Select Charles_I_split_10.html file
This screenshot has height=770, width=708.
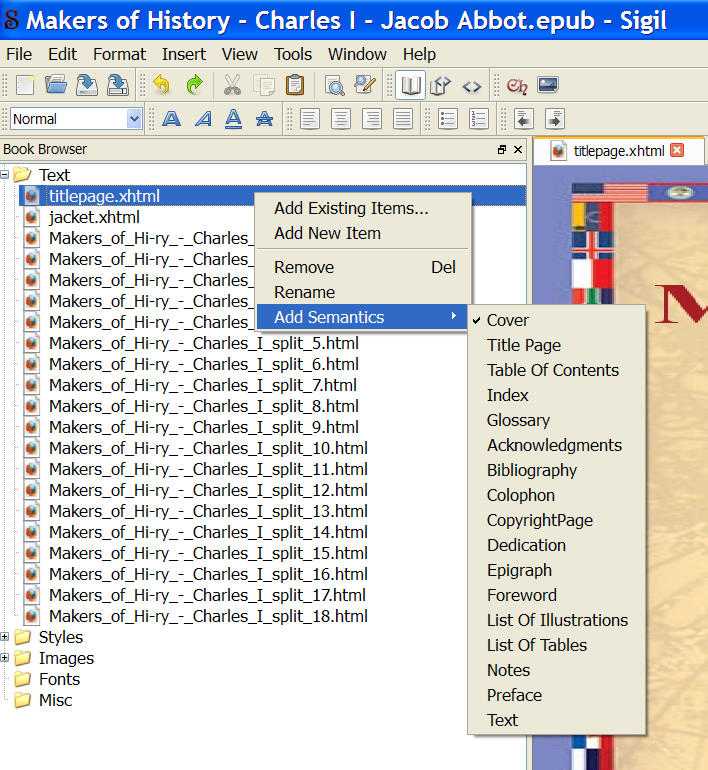pos(208,448)
